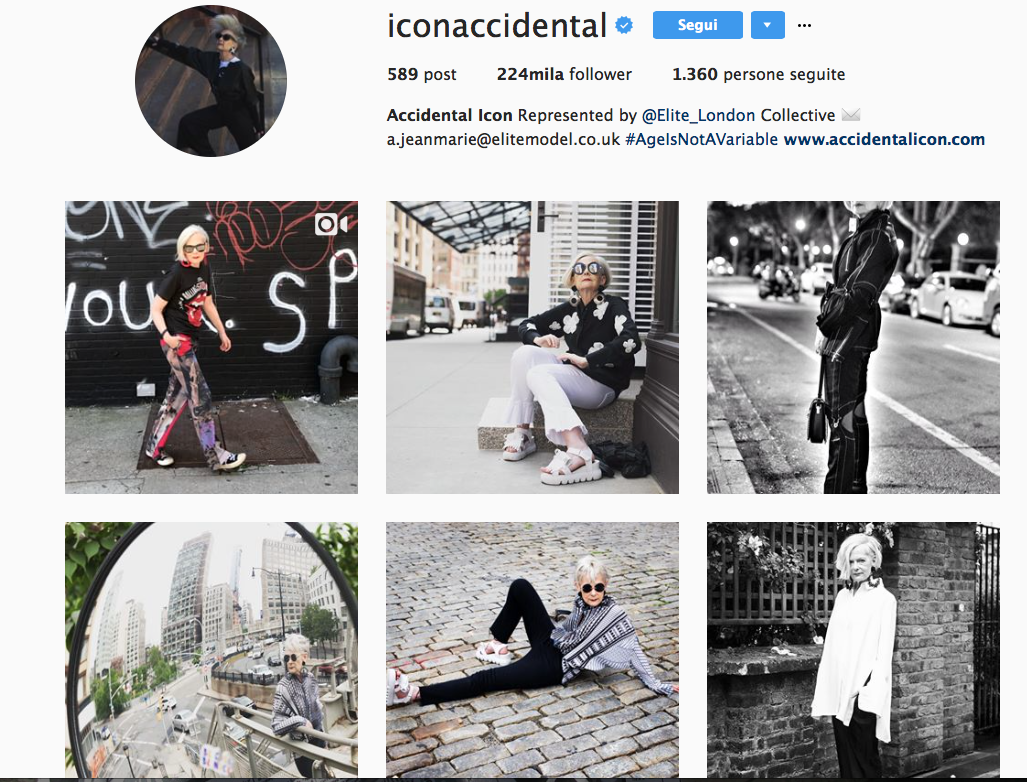Visit the www.accidentalicon.com website link
The width and height of the screenshot is (1027, 782).
click(884, 140)
